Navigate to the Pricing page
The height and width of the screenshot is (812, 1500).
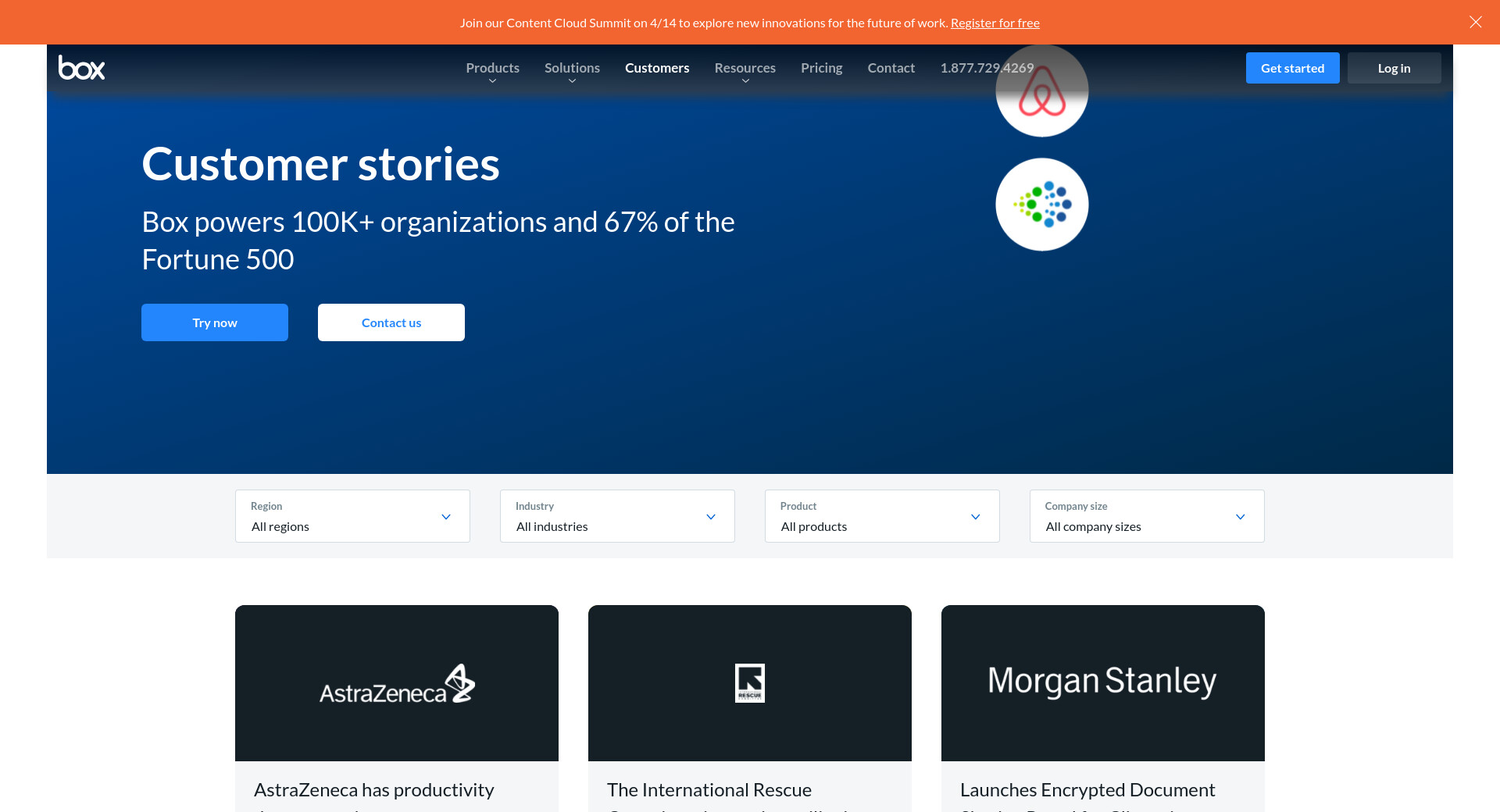tap(821, 68)
